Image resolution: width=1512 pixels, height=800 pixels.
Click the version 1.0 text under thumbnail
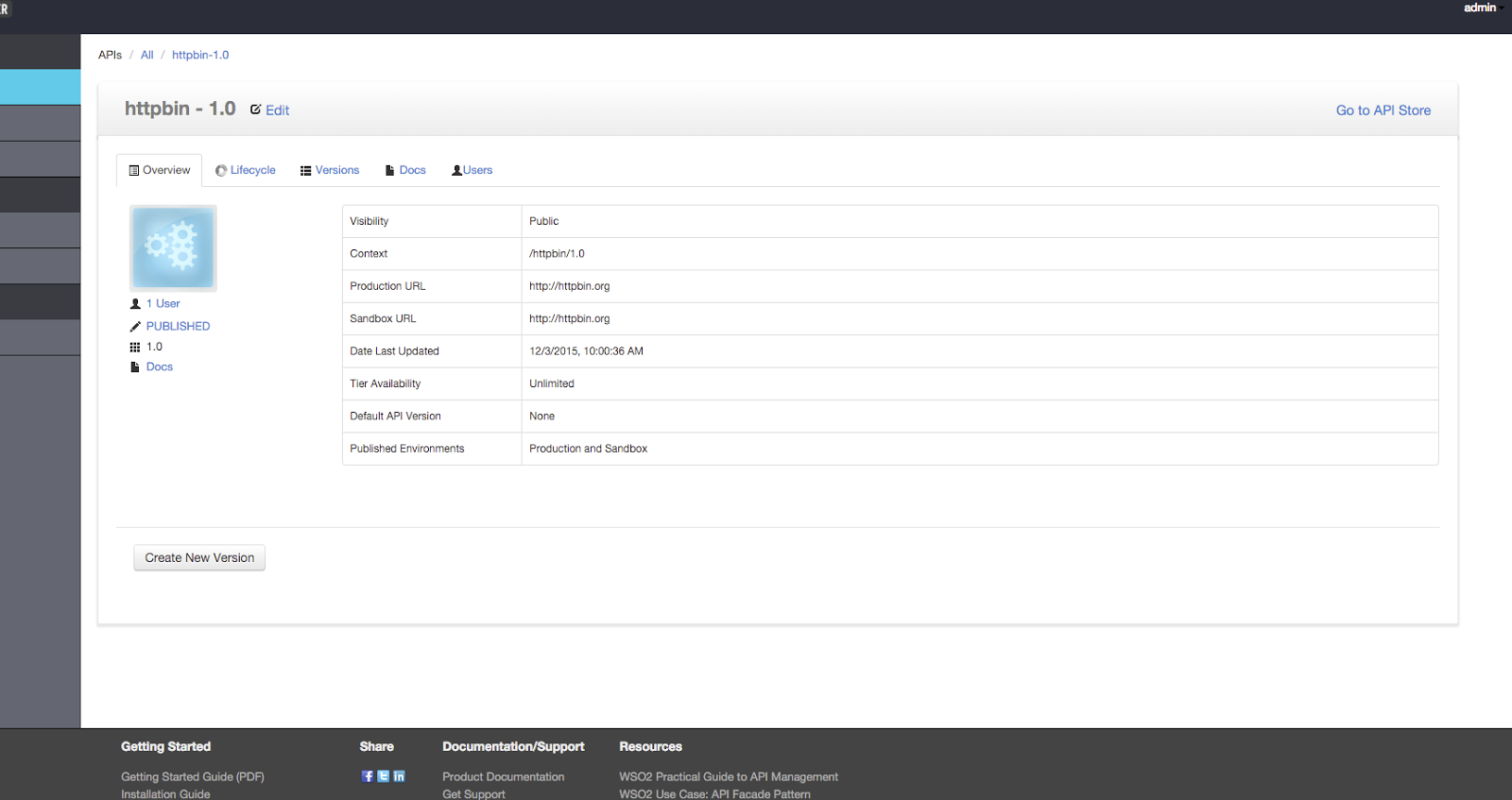pyautogui.click(x=154, y=347)
